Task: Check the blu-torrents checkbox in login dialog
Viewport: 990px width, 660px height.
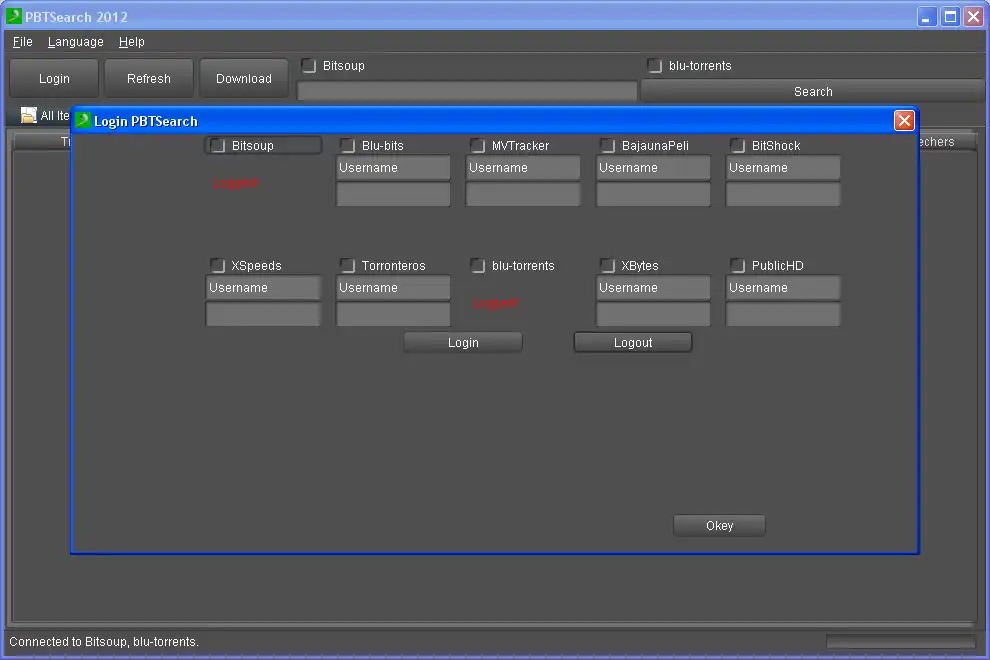Action: point(477,265)
